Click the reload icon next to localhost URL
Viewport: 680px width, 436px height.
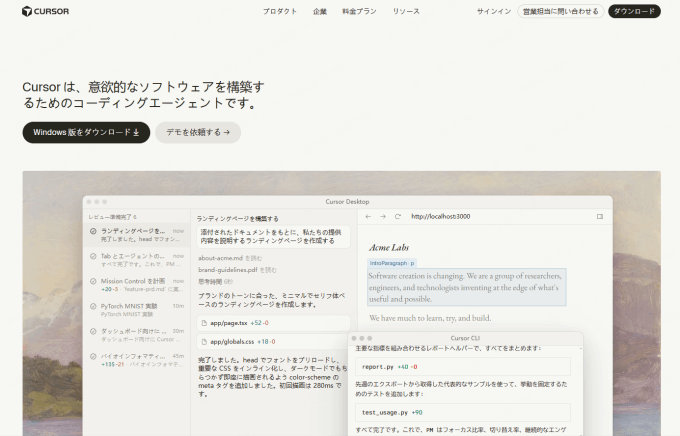(x=398, y=216)
